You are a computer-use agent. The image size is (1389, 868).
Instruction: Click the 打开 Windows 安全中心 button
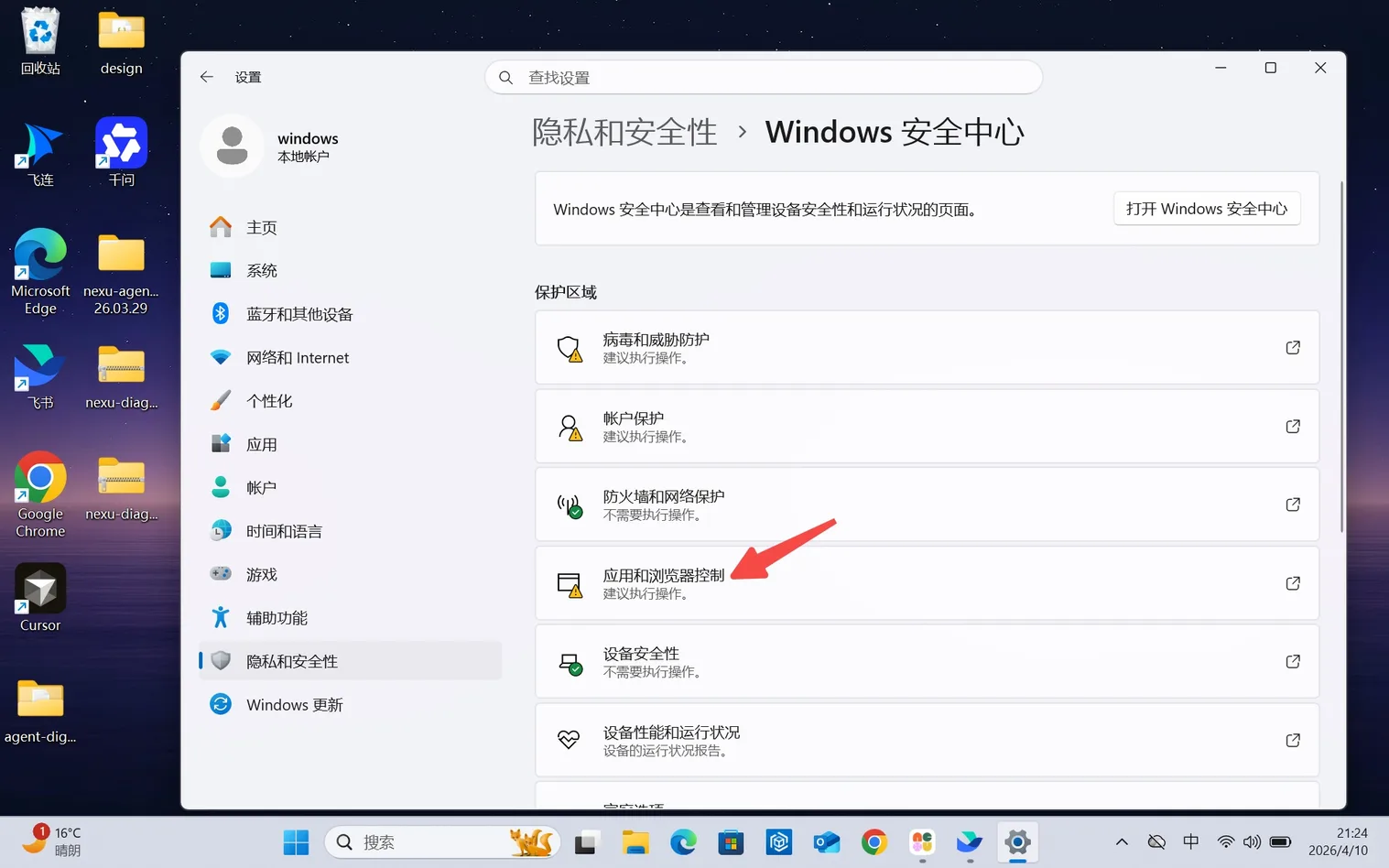click(1206, 208)
